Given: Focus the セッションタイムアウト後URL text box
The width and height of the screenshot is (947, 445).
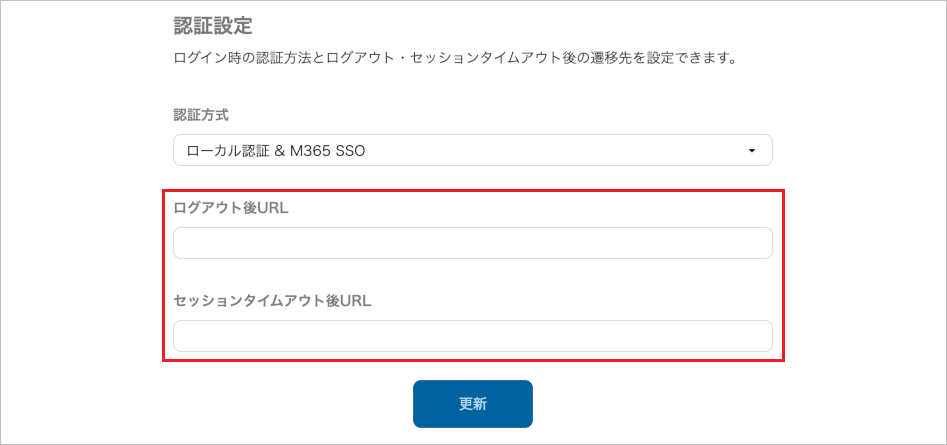Looking at the screenshot, I should click(472, 336).
